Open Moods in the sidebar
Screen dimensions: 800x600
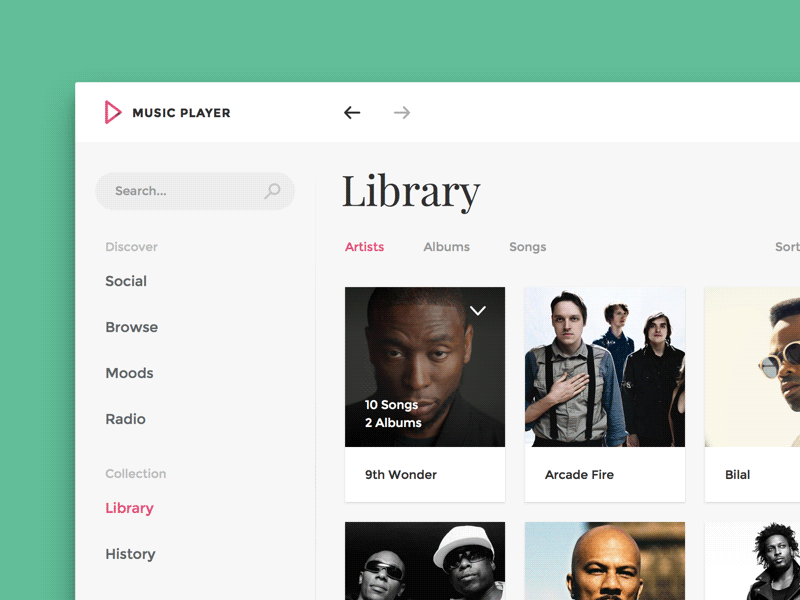(129, 373)
